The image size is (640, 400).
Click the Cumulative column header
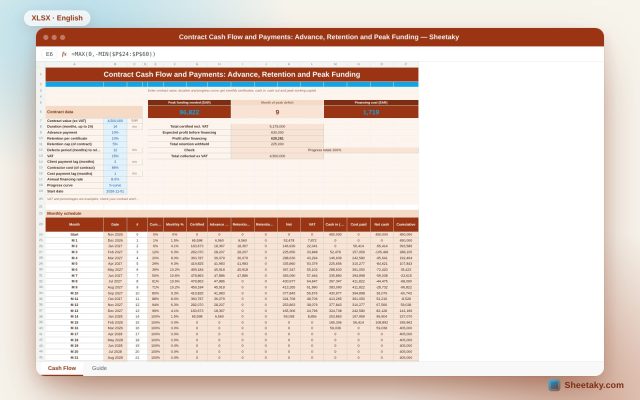click(x=406, y=224)
